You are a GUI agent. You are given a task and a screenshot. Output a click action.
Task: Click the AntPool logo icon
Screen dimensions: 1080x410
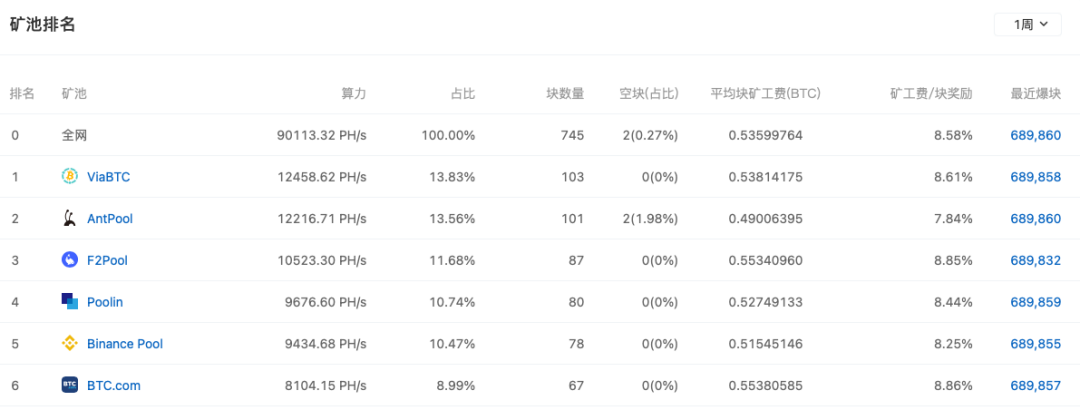pyautogui.click(x=70, y=218)
